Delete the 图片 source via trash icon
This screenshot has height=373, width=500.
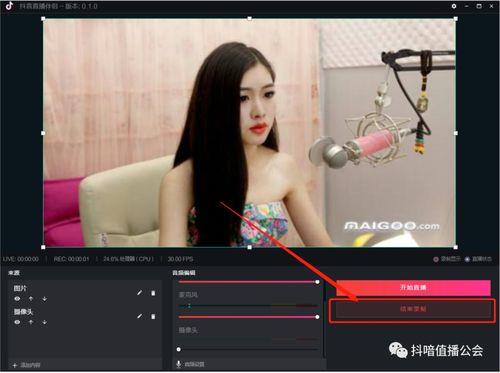click(153, 293)
